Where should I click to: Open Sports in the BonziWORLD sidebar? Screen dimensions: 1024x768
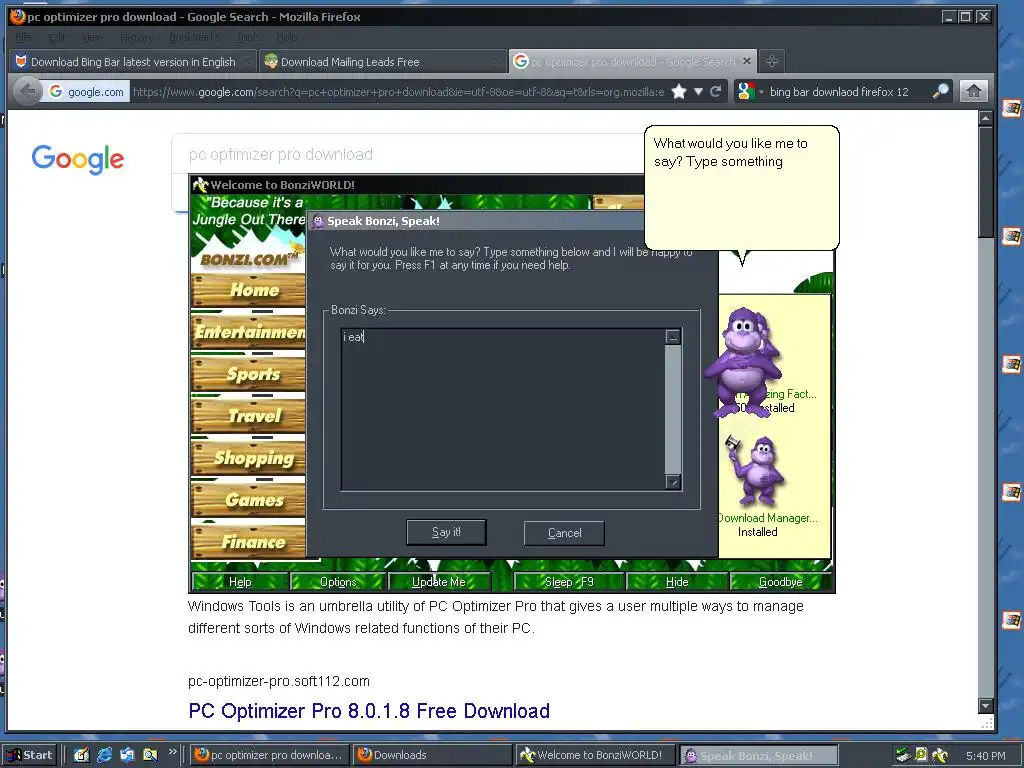[x=248, y=374]
